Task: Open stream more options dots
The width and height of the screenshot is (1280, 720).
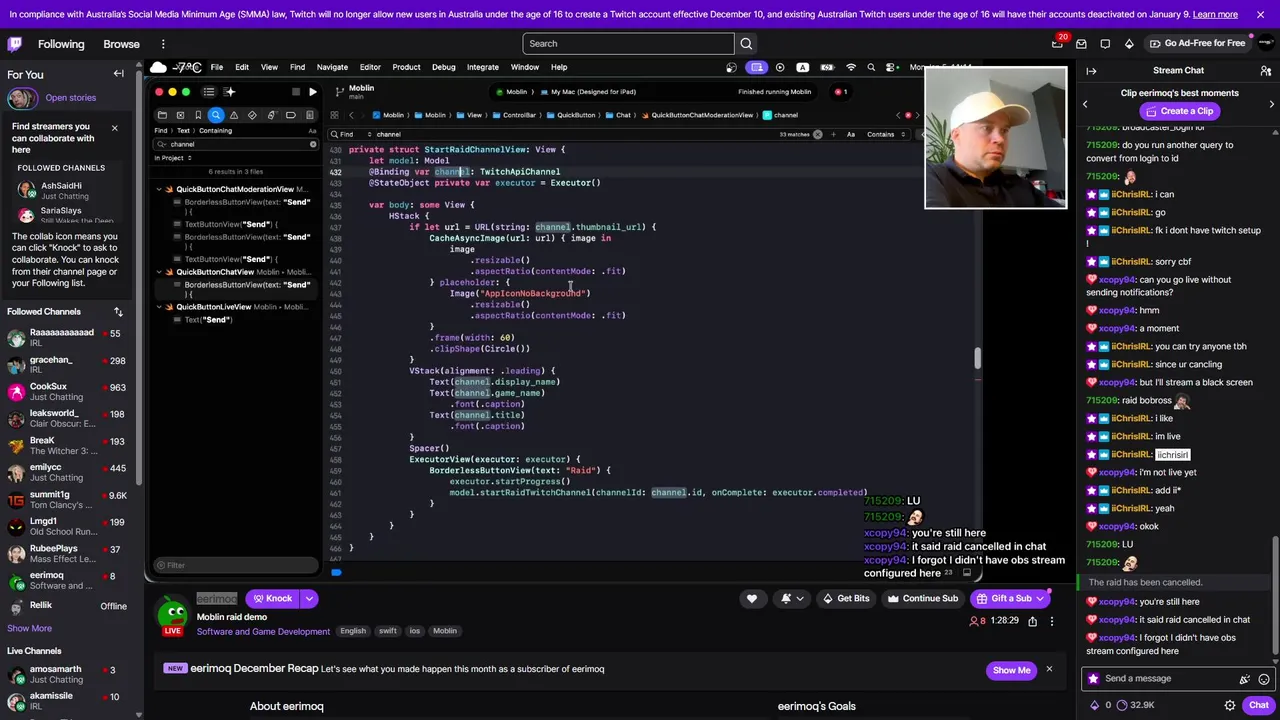Action: tap(1051, 621)
